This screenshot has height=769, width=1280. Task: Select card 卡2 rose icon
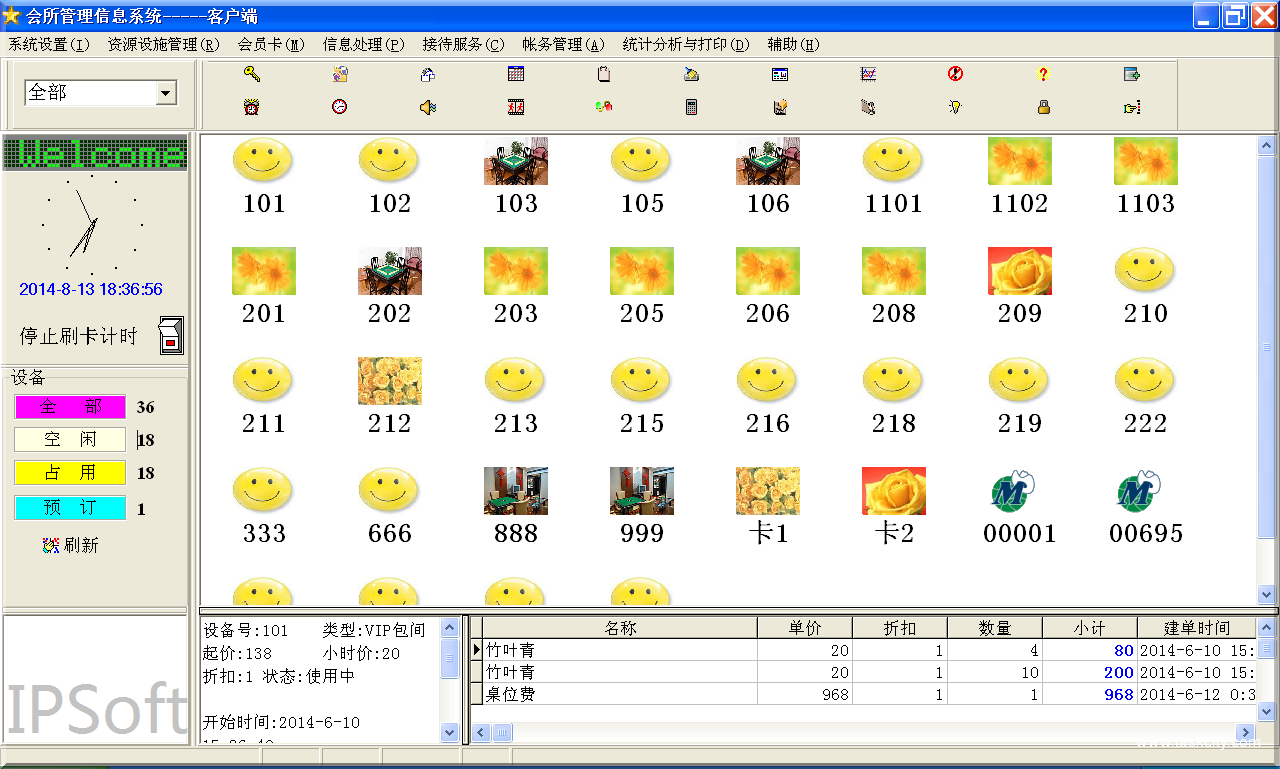point(894,491)
